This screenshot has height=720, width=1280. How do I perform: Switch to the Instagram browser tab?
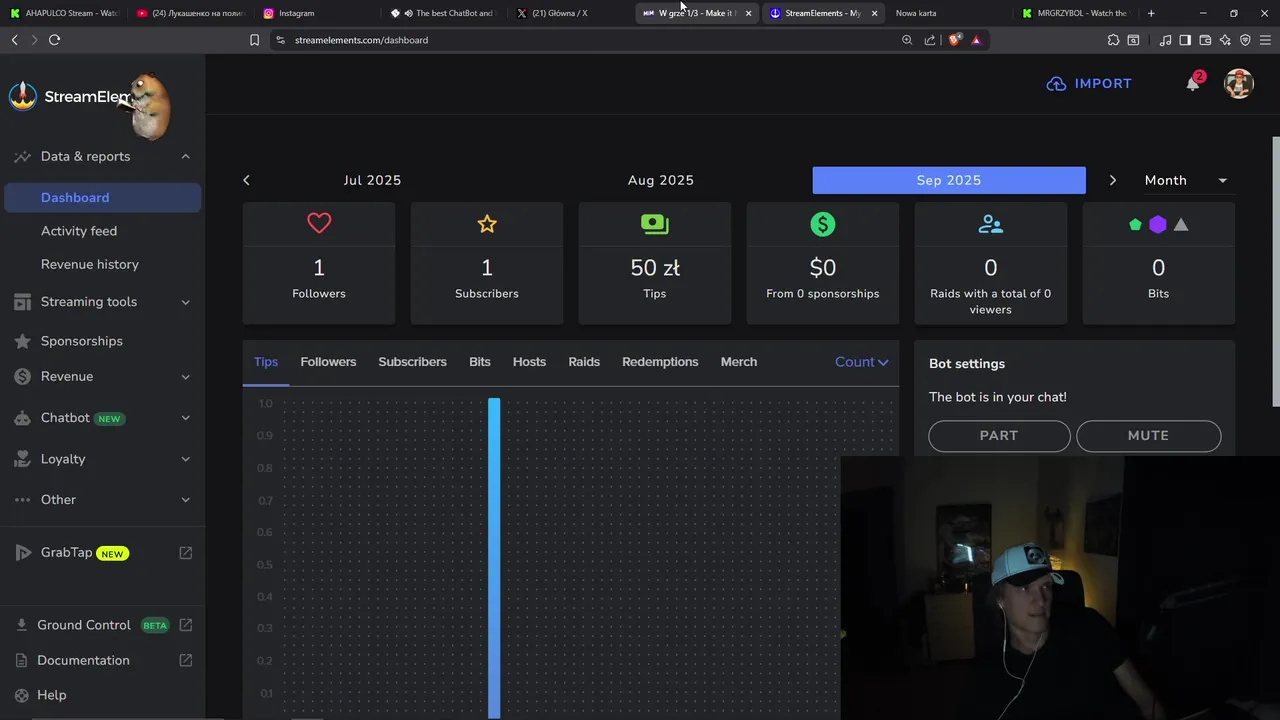296,13
